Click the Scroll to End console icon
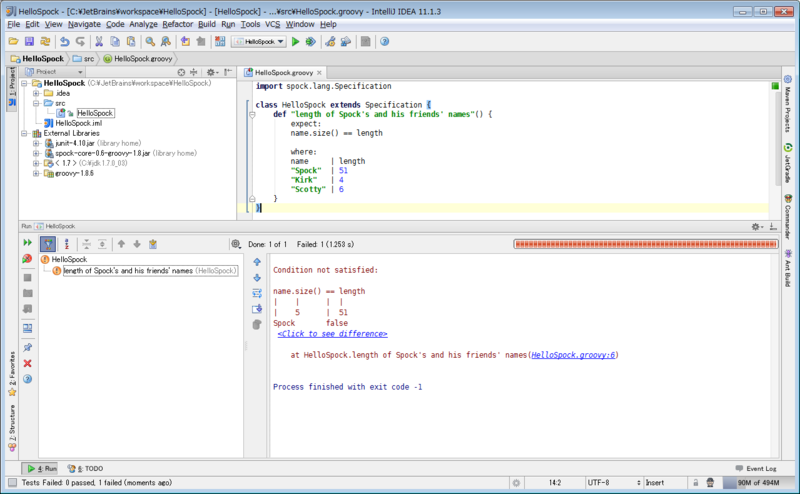Viewport: 800px width, 494px height. [257, 309]
